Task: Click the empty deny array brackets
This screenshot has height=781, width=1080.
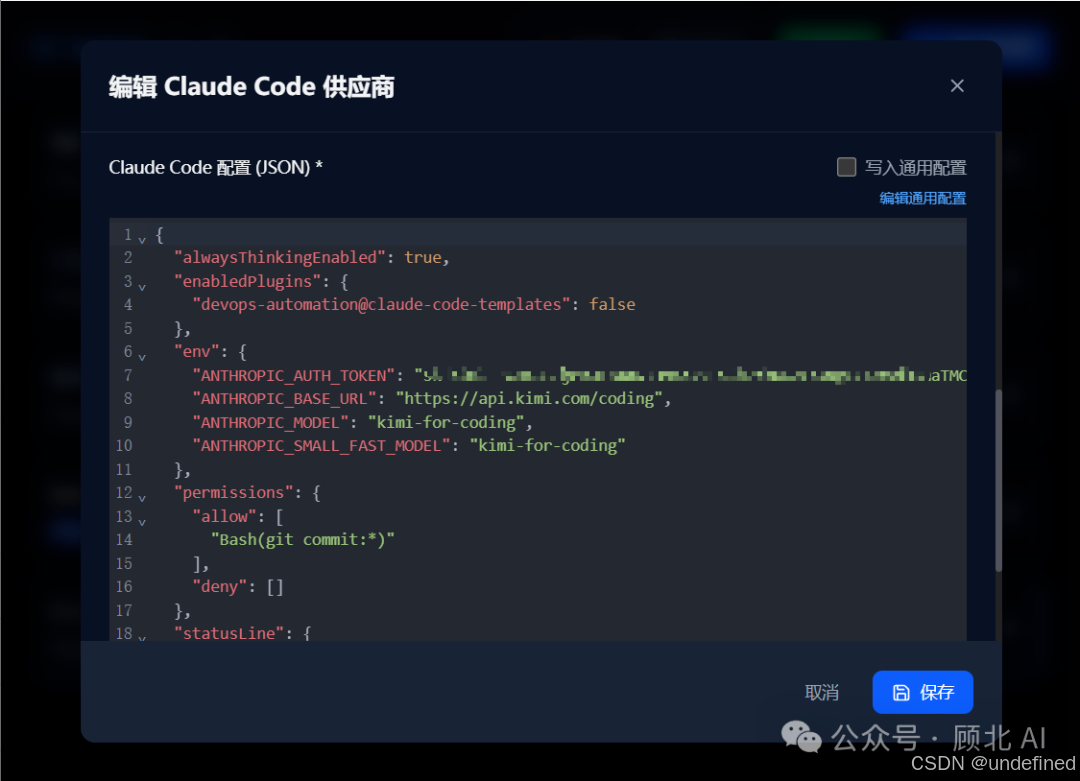Action: coord(275,587)
